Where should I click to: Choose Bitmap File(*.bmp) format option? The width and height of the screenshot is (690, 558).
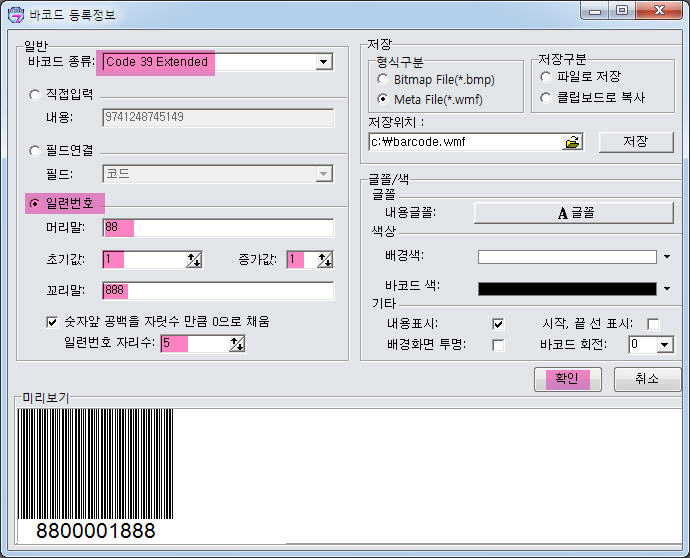pos(383,79)
